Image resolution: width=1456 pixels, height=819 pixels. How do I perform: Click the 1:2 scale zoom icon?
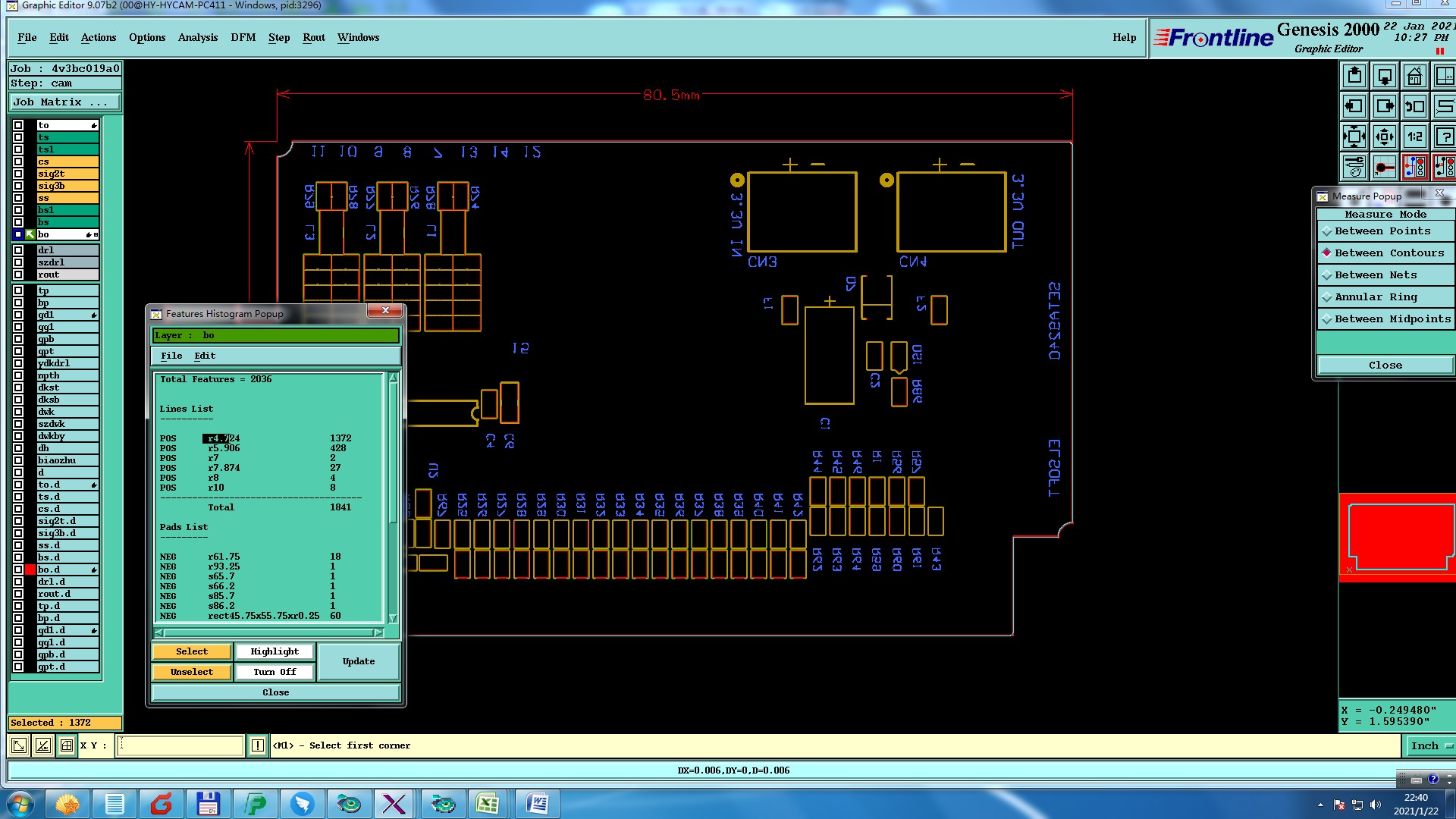(x=1415, y=137)
